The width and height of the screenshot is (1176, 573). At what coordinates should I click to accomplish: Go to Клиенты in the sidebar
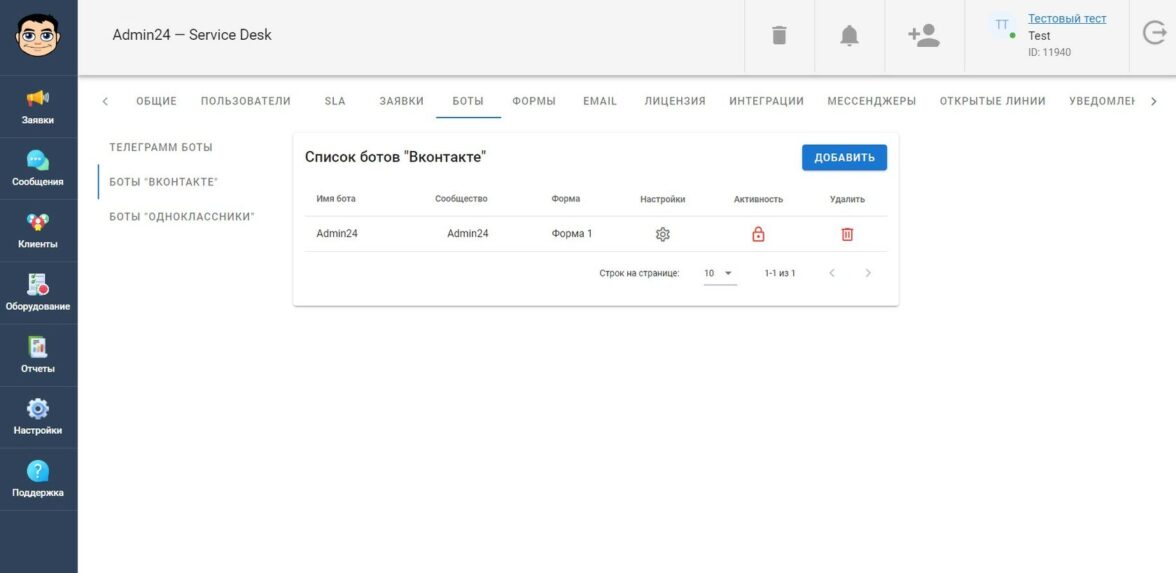click(x=38, y=230)
